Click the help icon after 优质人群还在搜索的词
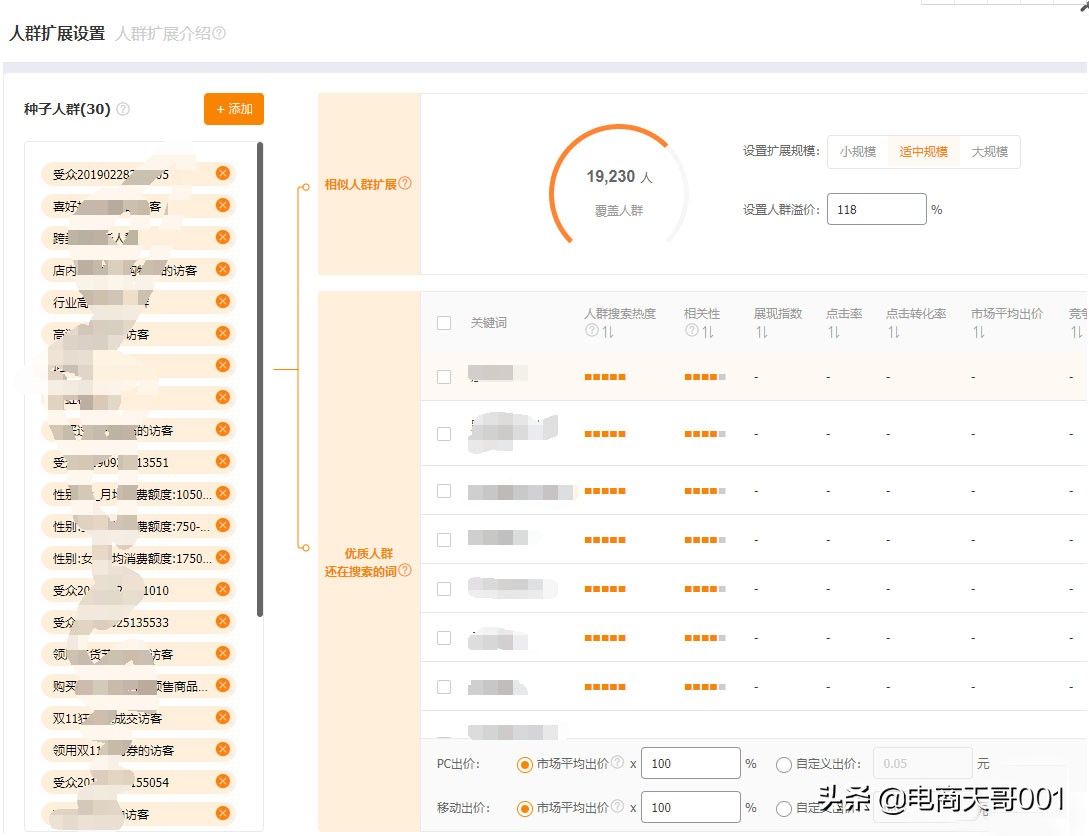Viewport: 1089px width, 836px height. (405, 570)
